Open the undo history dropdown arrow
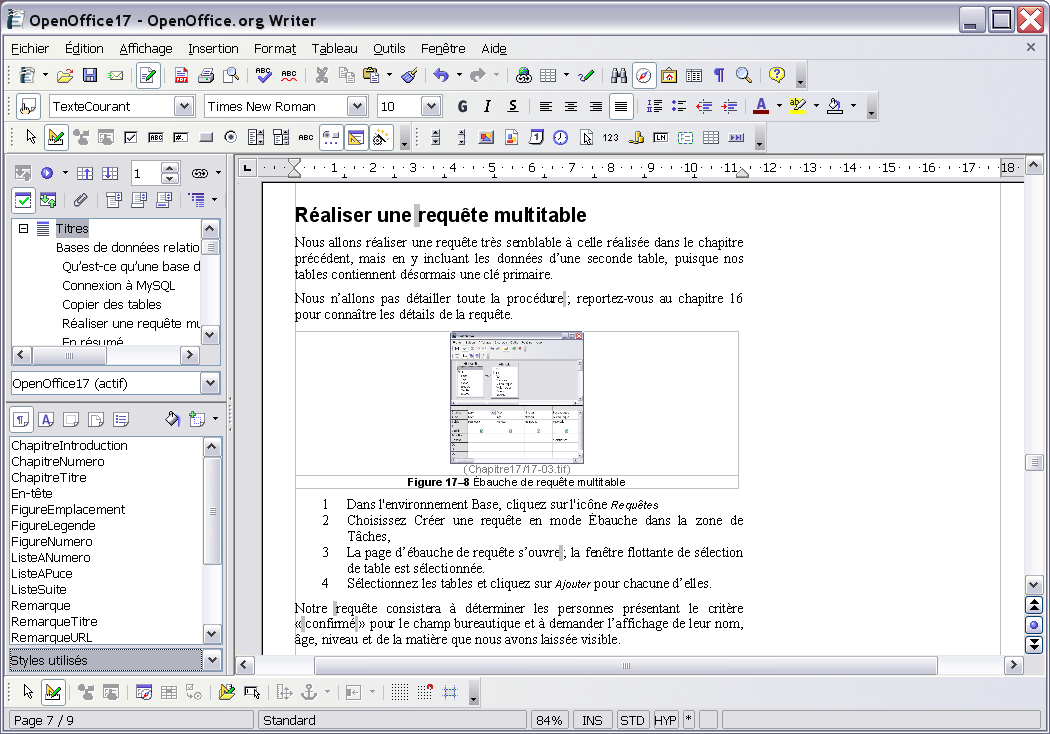Screen dimensions: 1050x734 click(459, 75)
